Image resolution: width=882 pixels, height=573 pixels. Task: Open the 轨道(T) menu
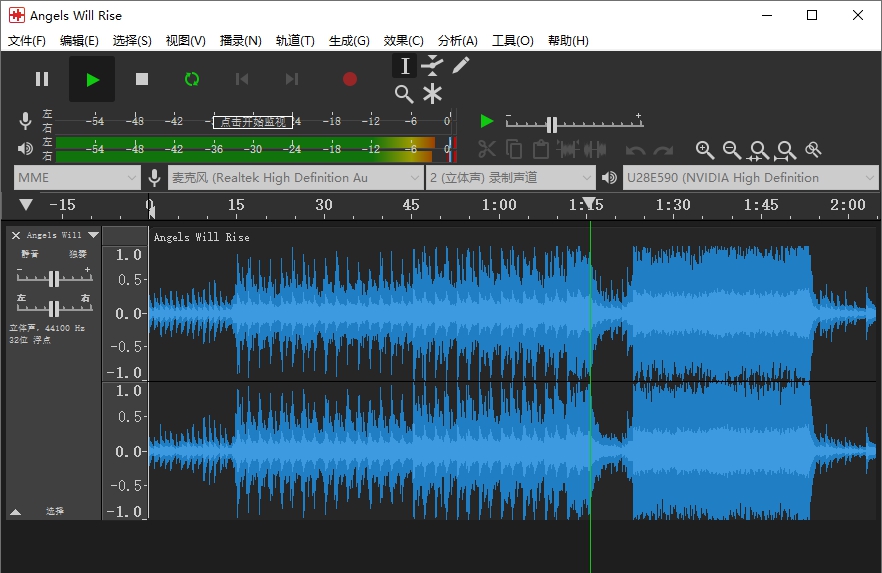(x=295, y=40)
